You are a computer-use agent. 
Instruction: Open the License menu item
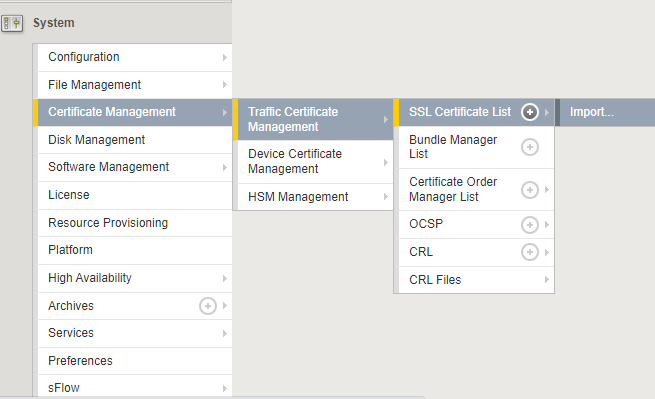(x=135, y=195)
